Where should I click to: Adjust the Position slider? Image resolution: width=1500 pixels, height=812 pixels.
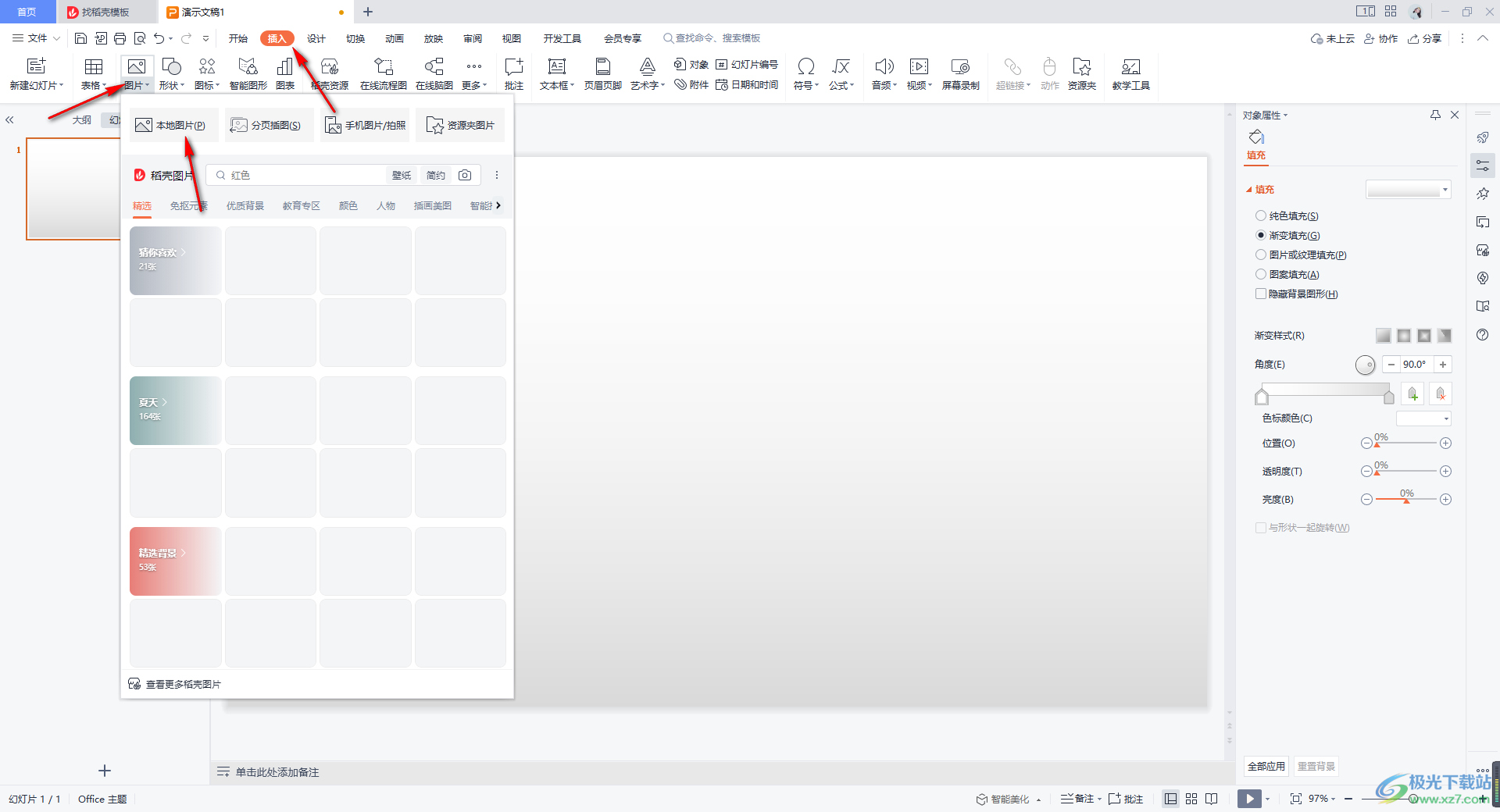pyautogui.click(x=1405, y=443)
